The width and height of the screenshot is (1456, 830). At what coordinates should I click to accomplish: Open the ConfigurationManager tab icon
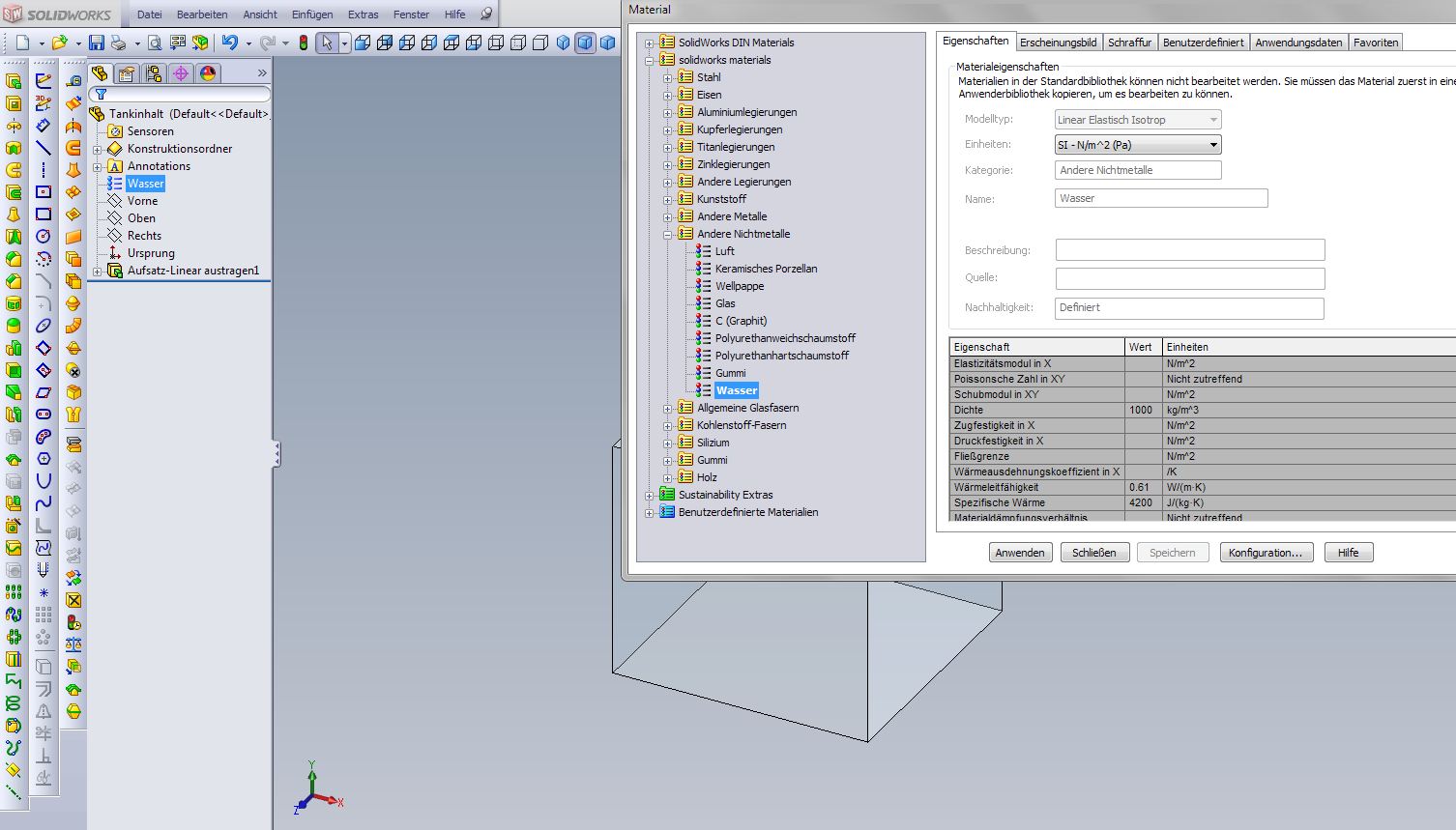[x=154, y=73]
